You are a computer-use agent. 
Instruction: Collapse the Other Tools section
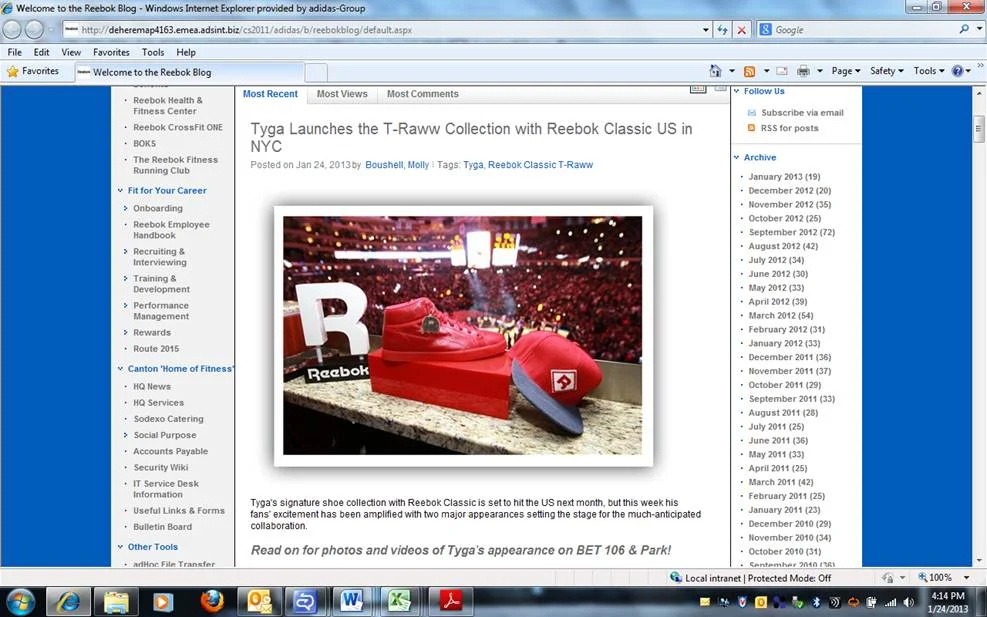(x=120, y=547)
